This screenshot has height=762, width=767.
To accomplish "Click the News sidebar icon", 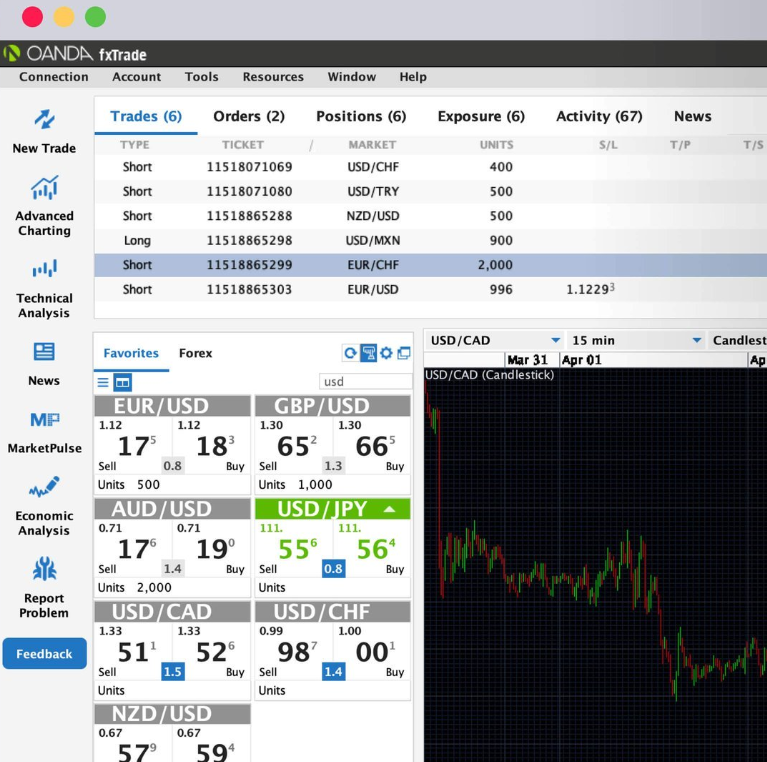I will tap(44, 351).
